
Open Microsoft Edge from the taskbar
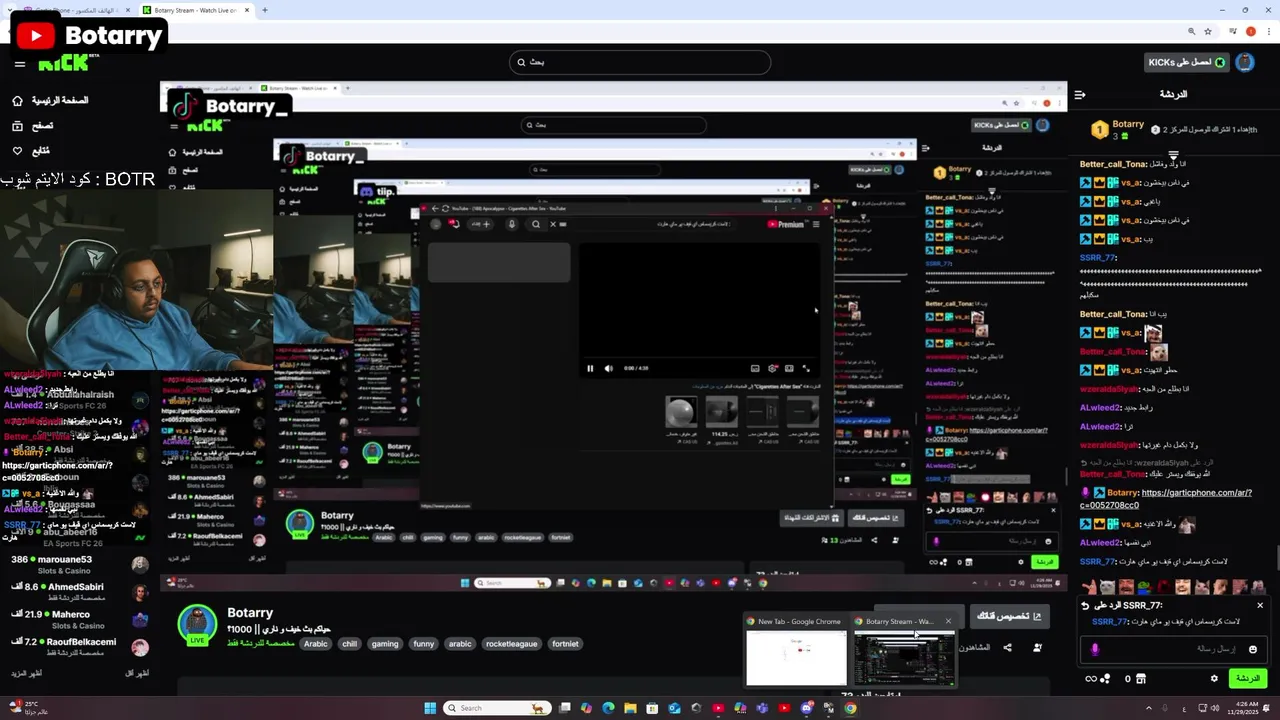coord(608,708)
